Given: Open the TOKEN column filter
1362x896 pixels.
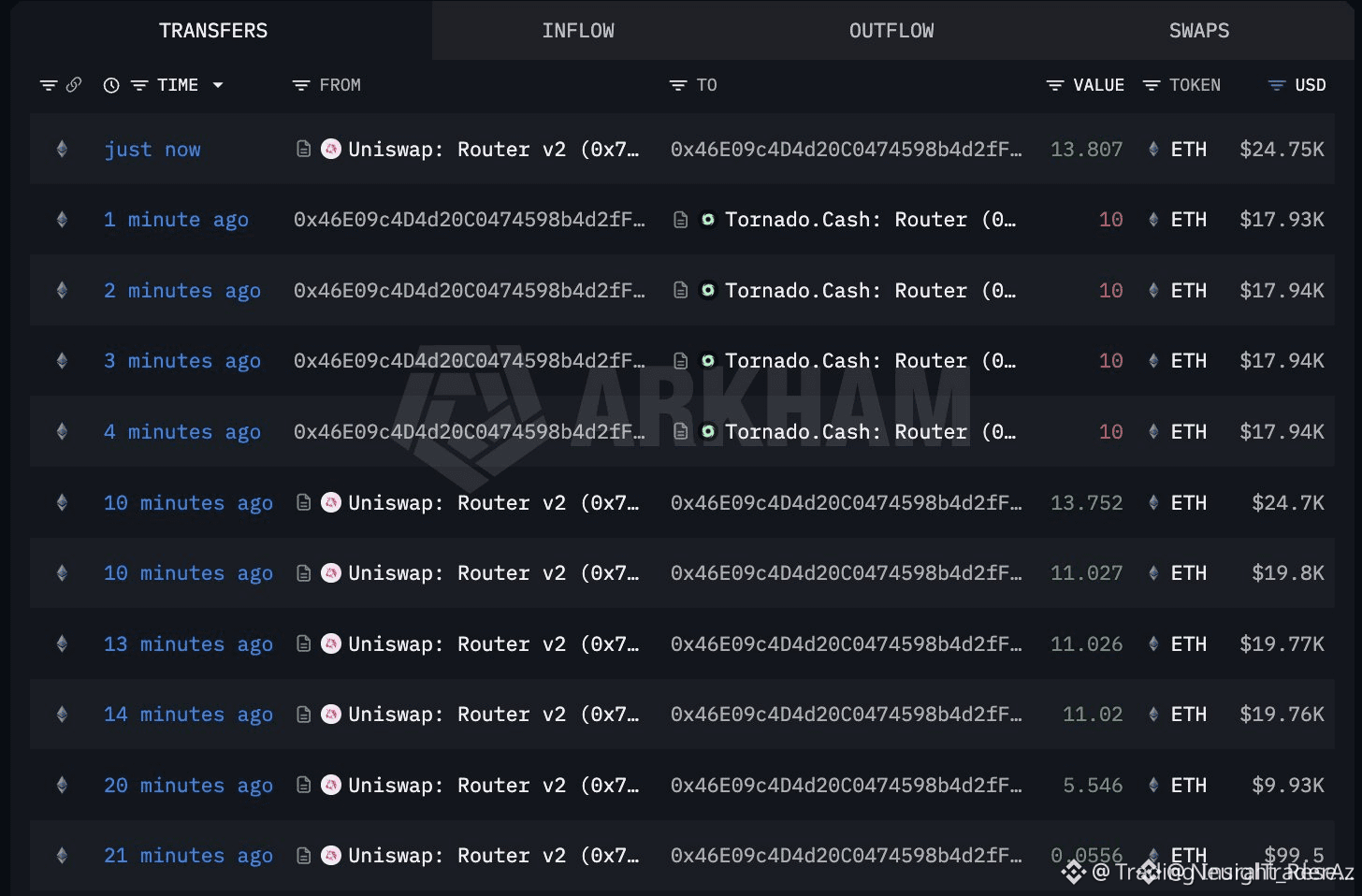Looking at the screenshot, I should [x=1152, y=85].
